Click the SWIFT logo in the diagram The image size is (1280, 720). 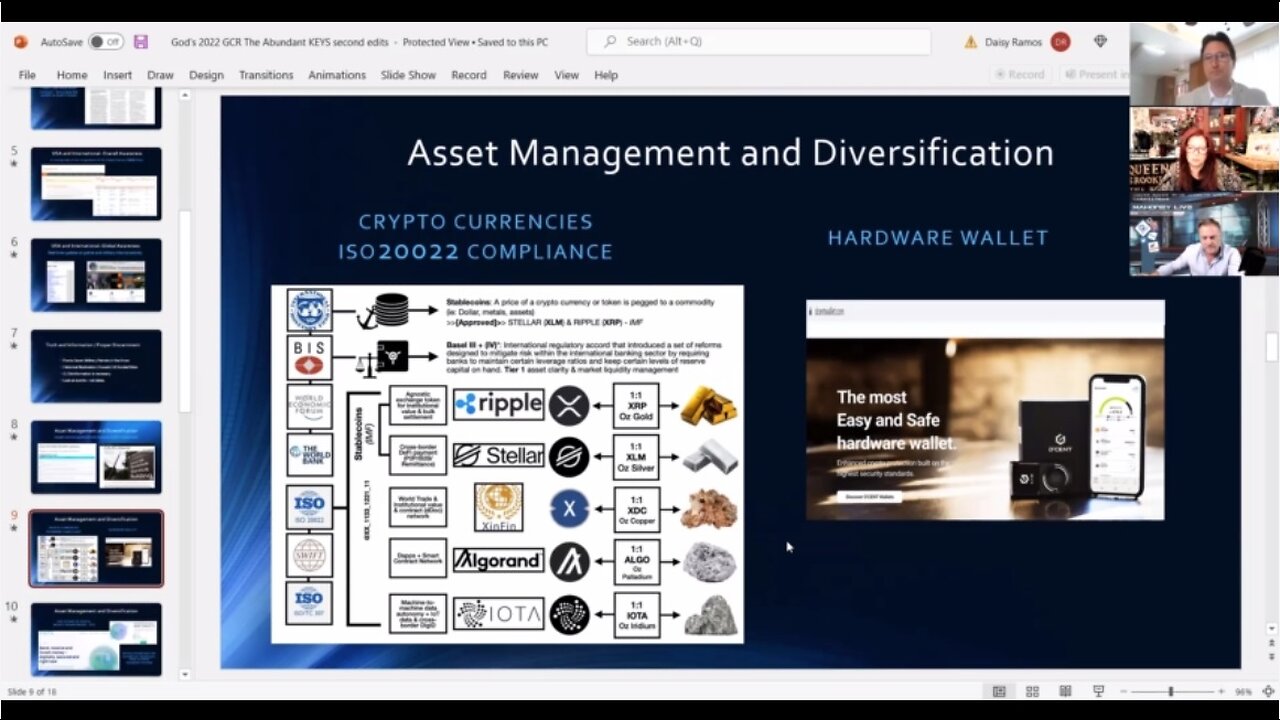click(309, 556)
